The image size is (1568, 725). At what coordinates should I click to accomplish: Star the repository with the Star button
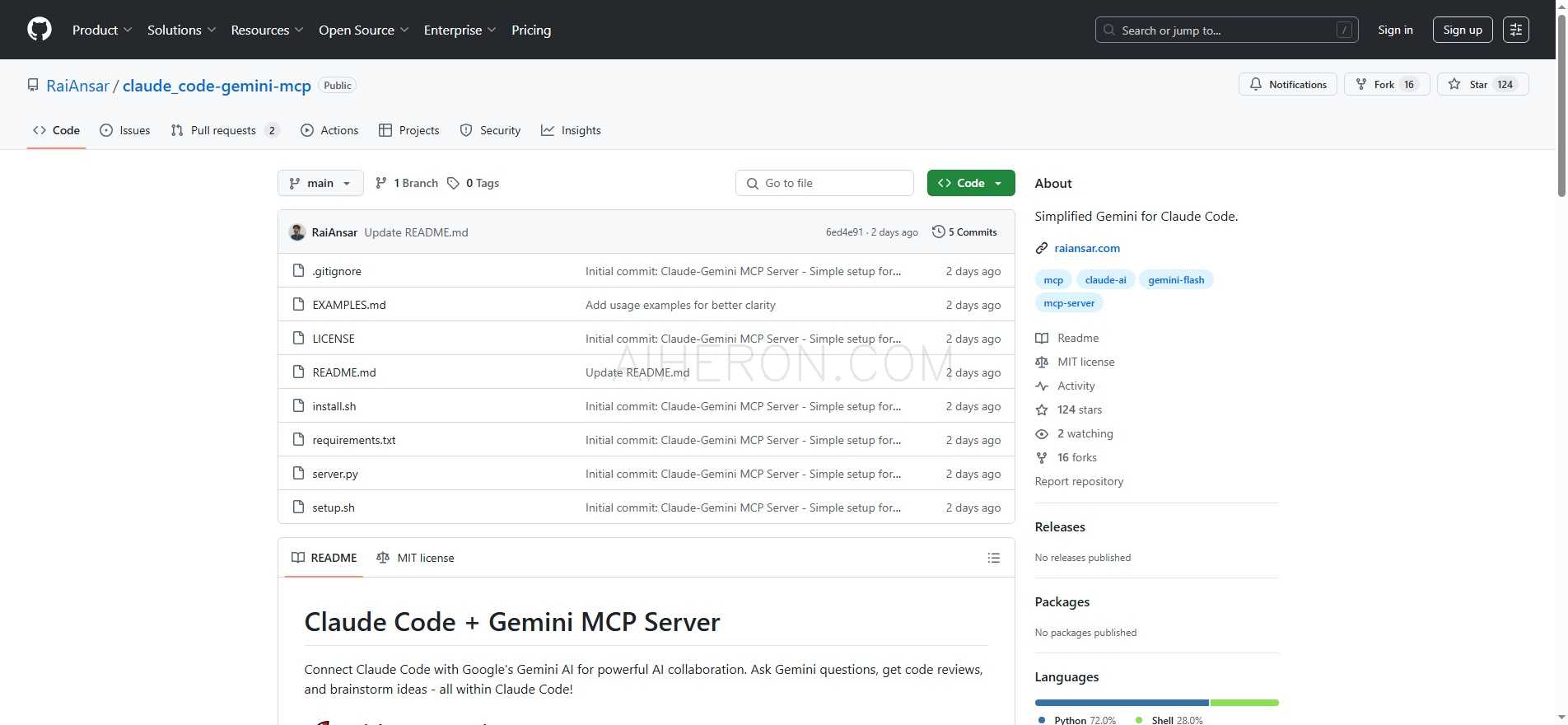click(x=1482, y=84)
